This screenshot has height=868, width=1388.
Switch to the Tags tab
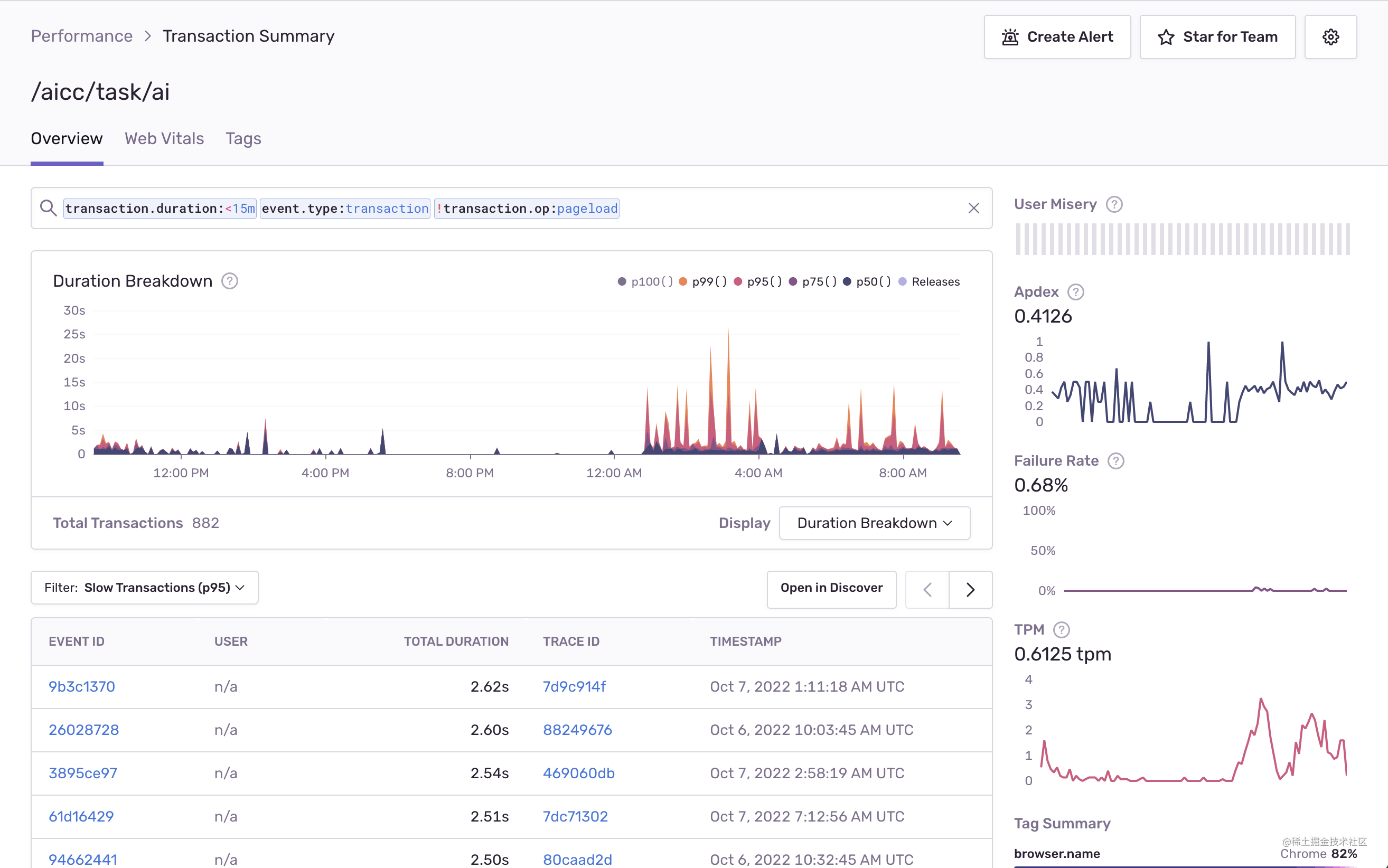243,138
